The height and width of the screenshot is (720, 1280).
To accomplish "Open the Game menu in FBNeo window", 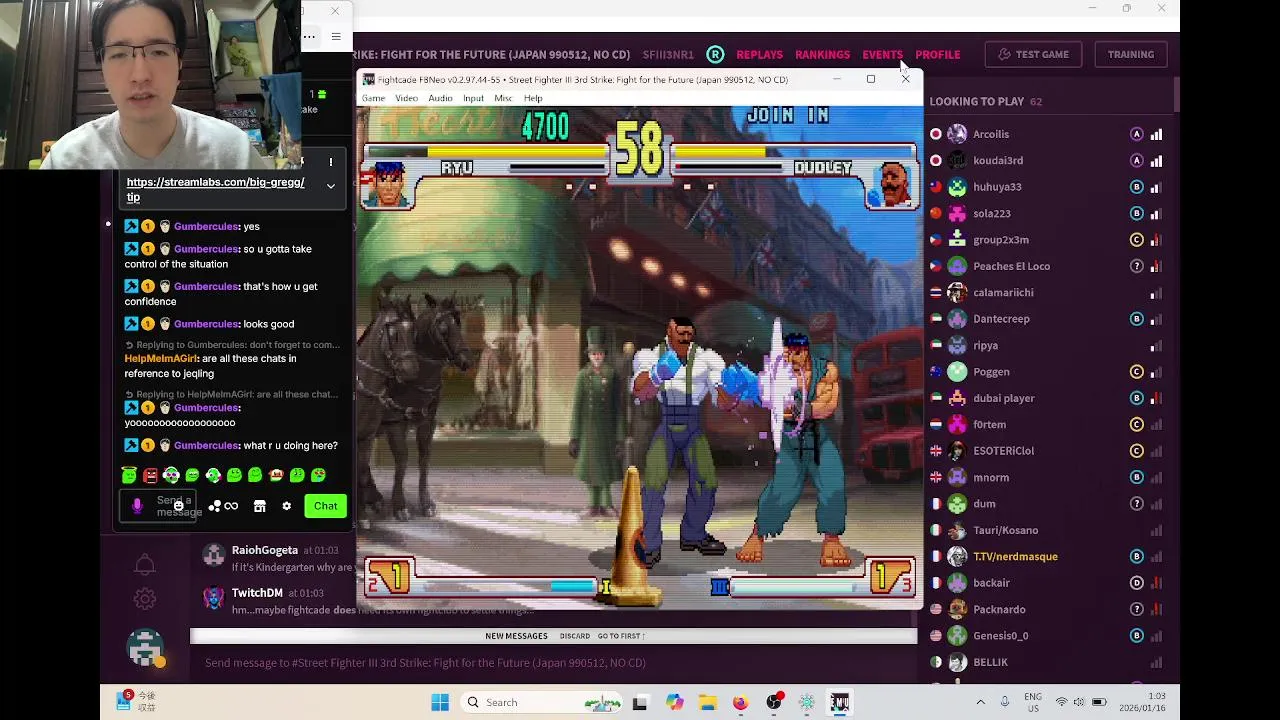I will (373, 98).
